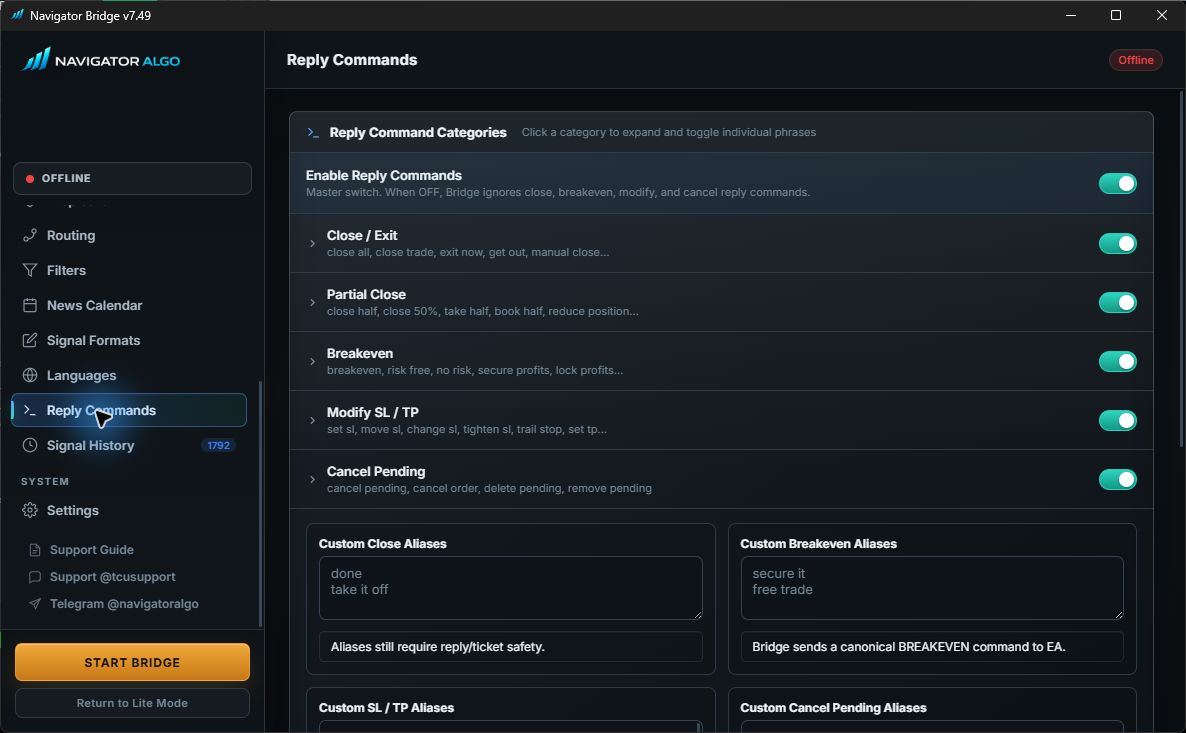
Task: Open the Settings page
Action: (x=129, y=510)
